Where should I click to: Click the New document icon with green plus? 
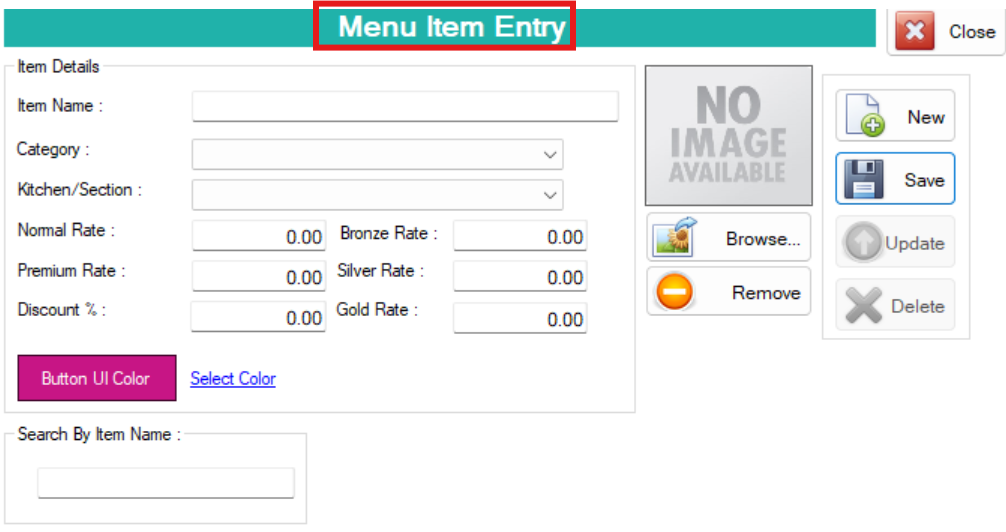click(865, 116)
